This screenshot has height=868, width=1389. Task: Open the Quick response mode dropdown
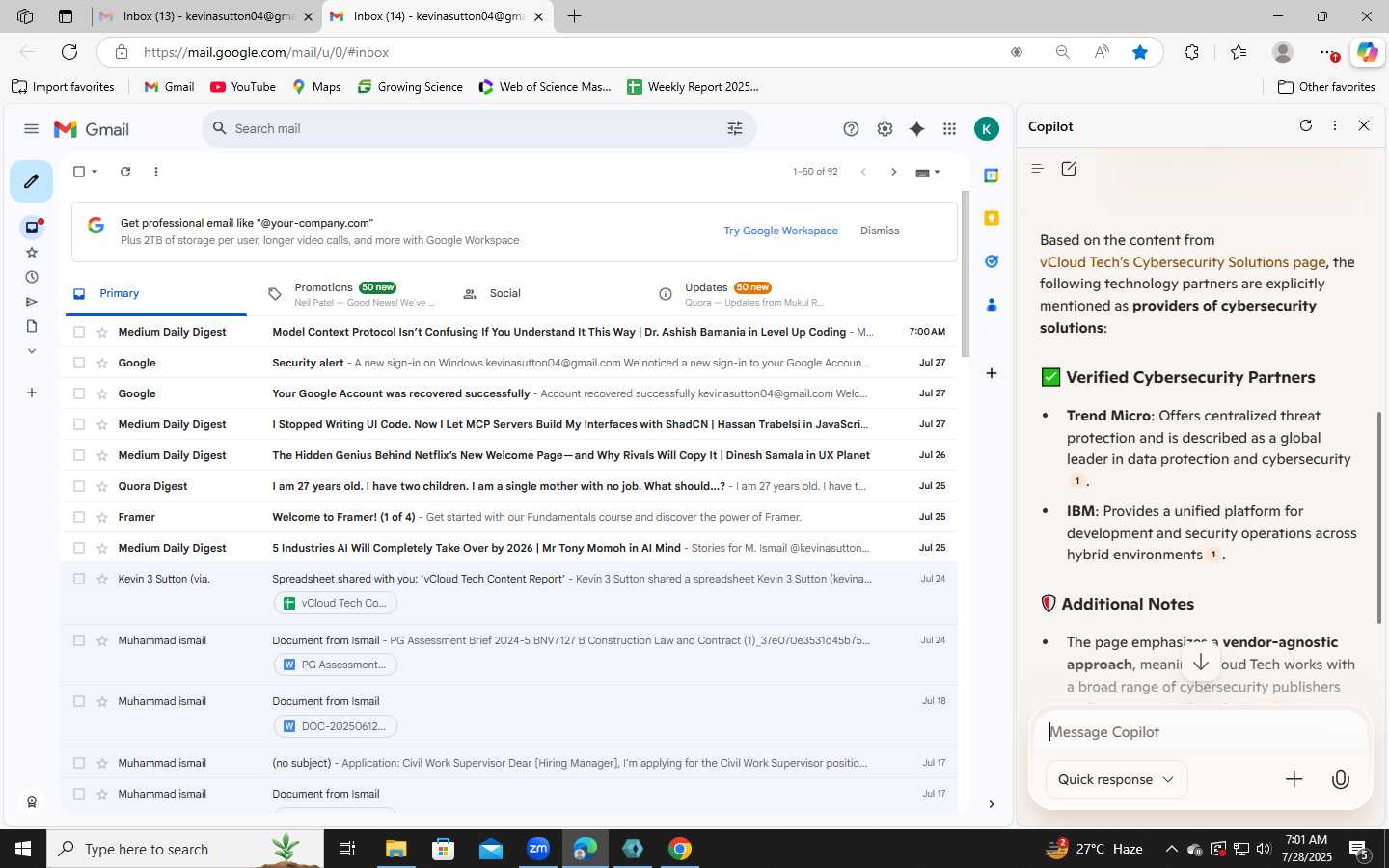[x=1116, y=779]
